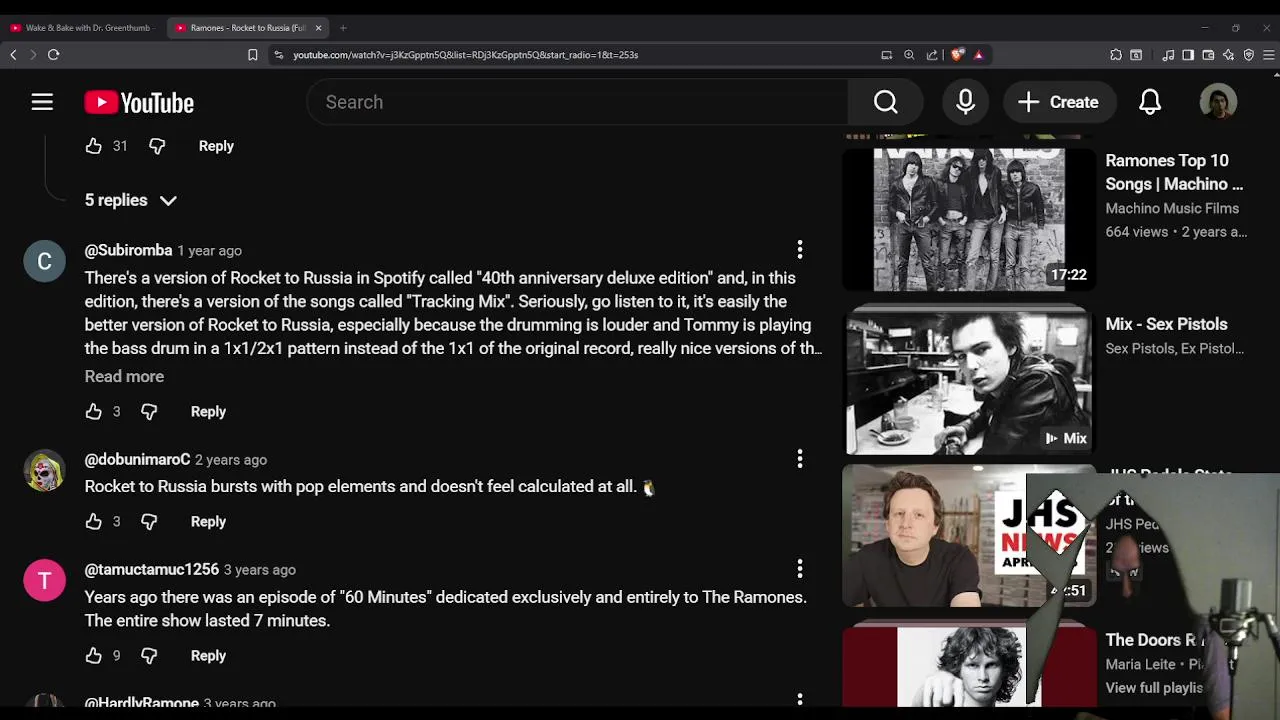Click the search magnifier button
The image size is (1280, 720).
tap(885, 102)
